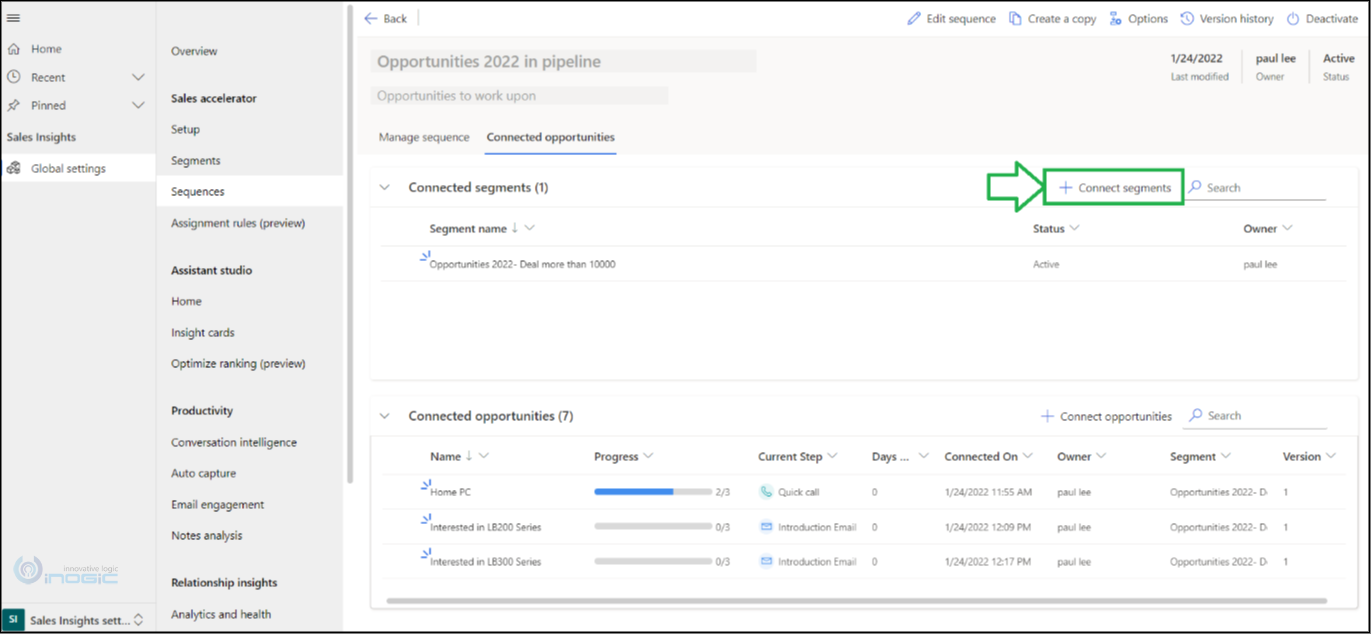Open the Progress column filter dropdown
This screenshot has height=634, width=1371.
[x=648, y=456]
